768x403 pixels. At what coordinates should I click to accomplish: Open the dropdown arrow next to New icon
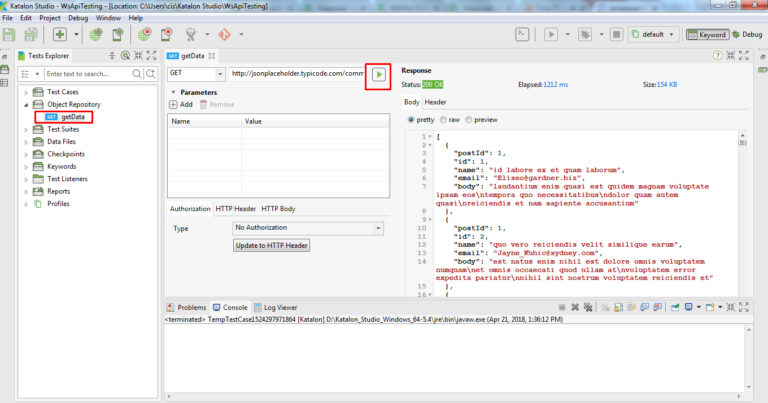[76, 34]
